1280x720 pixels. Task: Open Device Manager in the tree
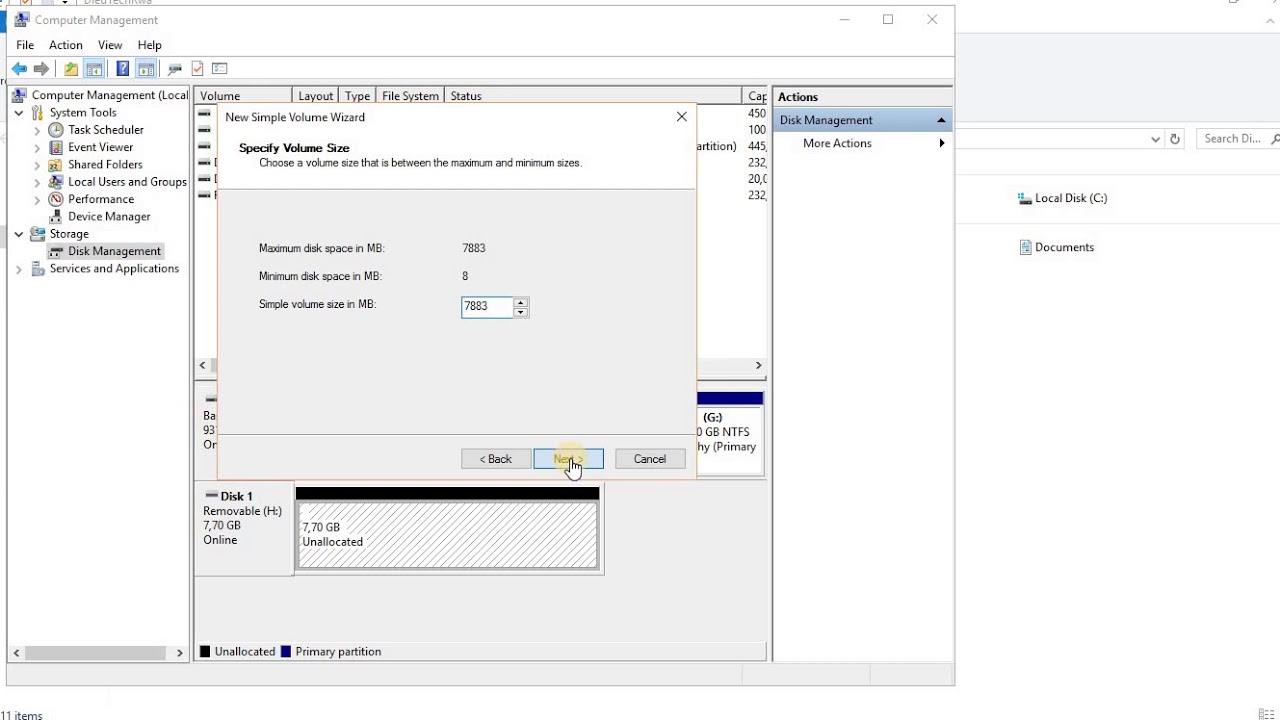click(x=109, y=217)
